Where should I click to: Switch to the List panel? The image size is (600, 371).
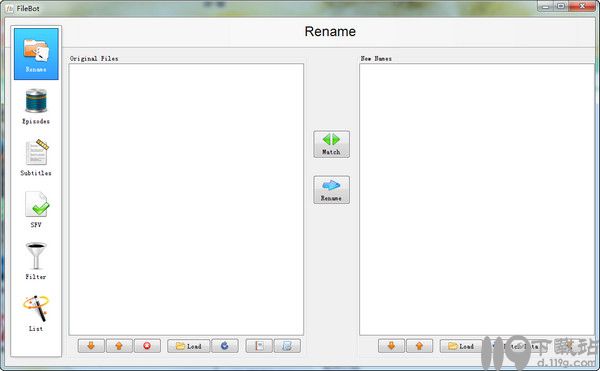pos(36,313)
